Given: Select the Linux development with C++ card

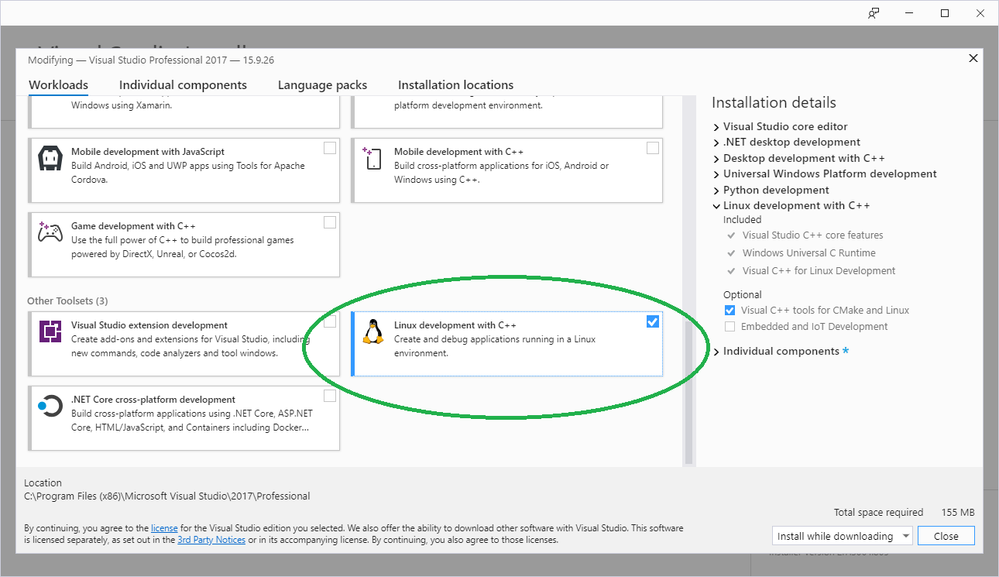Looking at the screenshot, I should [x=507, y=344].
